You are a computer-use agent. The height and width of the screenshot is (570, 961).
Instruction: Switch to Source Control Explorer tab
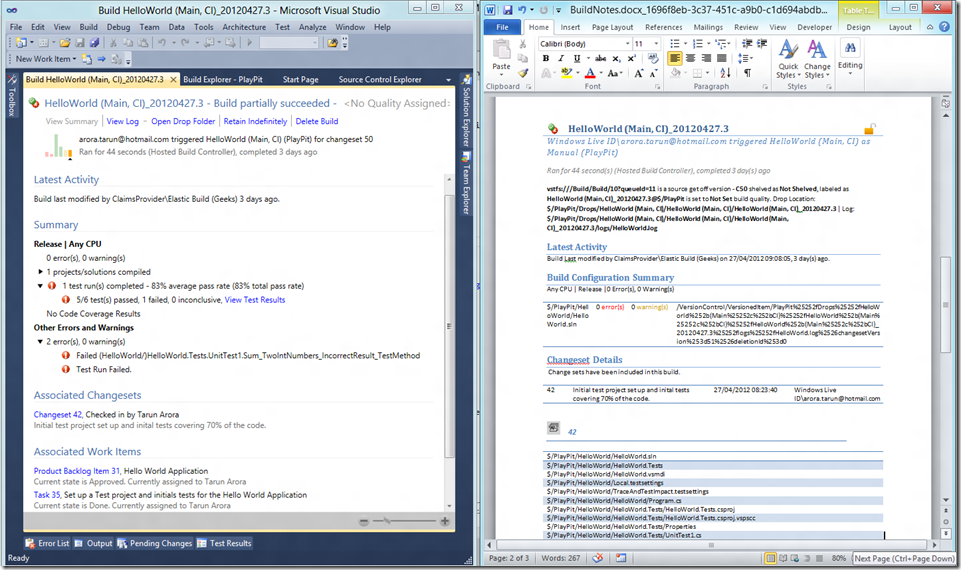tap(380, 79)
